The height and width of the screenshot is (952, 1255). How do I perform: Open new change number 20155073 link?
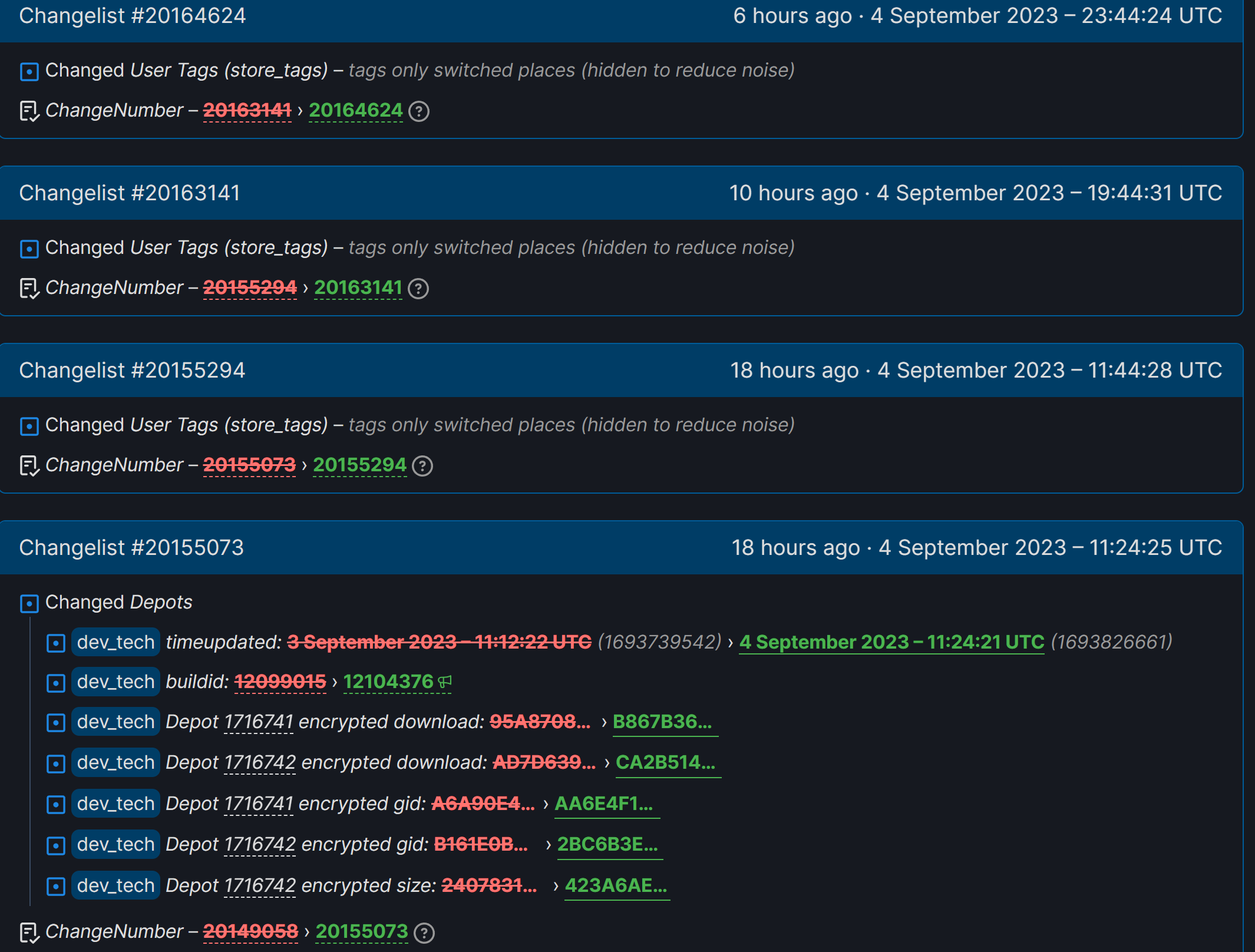(x=362, y=931)
